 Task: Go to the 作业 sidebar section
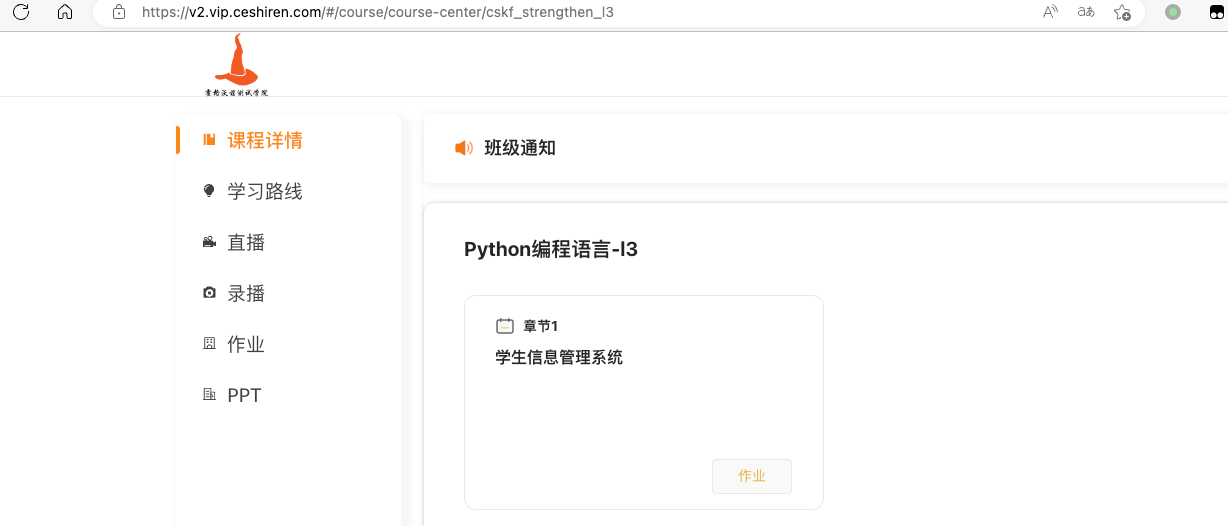pyautogui.click(x=246, y=344)
